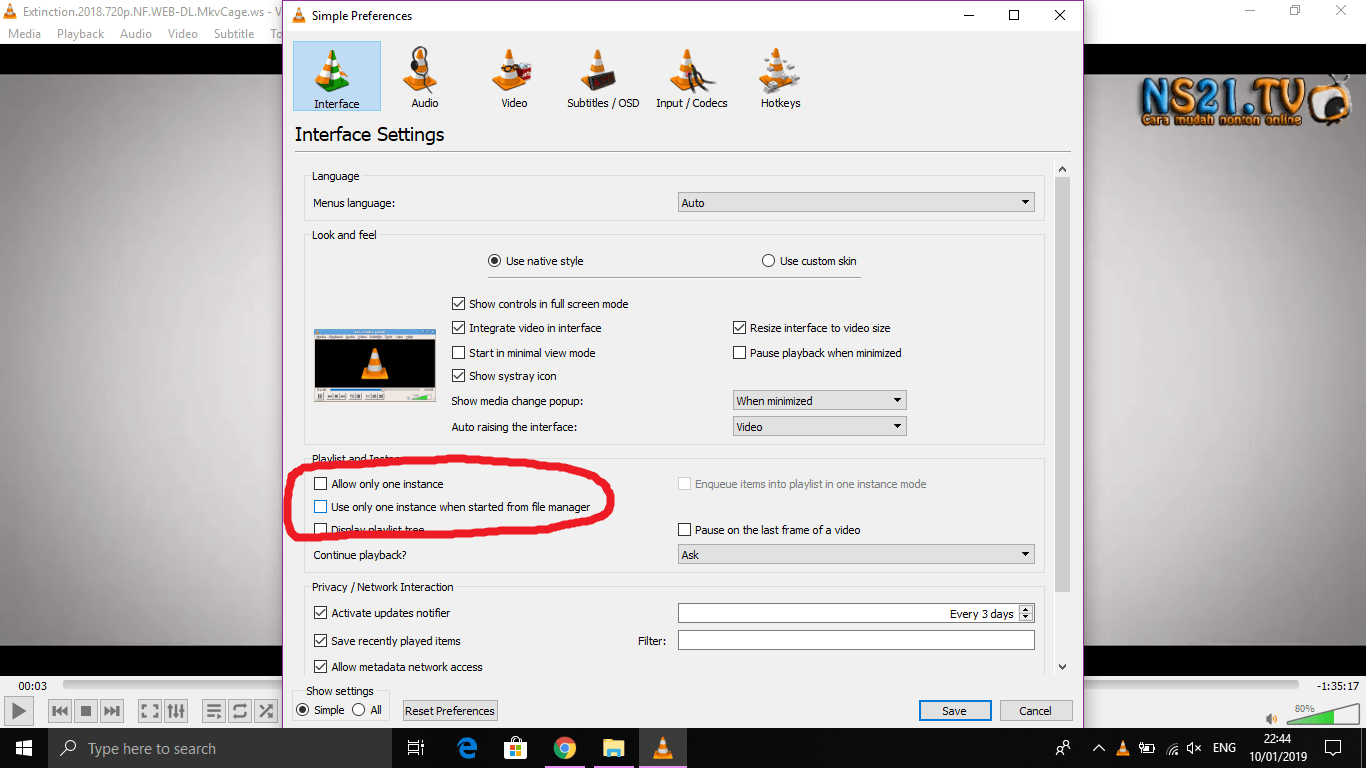
Task: Skip to previous media in VLC player
Action: pyautogui.click(x=60, y=711)
